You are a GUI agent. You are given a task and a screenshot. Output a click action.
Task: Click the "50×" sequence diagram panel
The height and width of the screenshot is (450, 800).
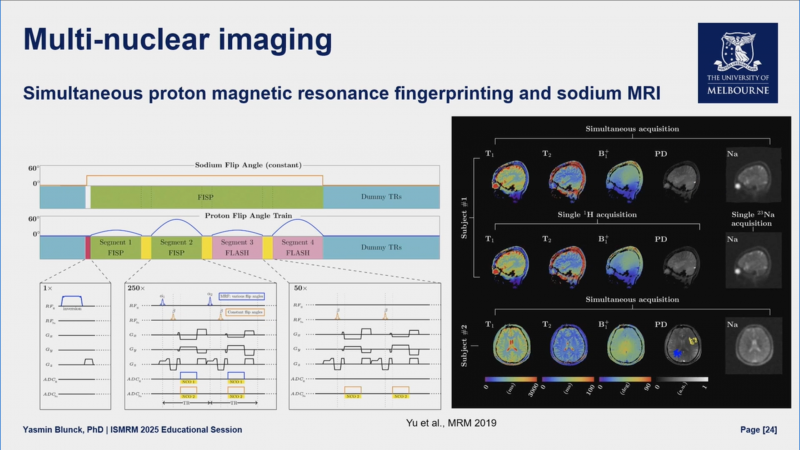(x=365, y=346)
